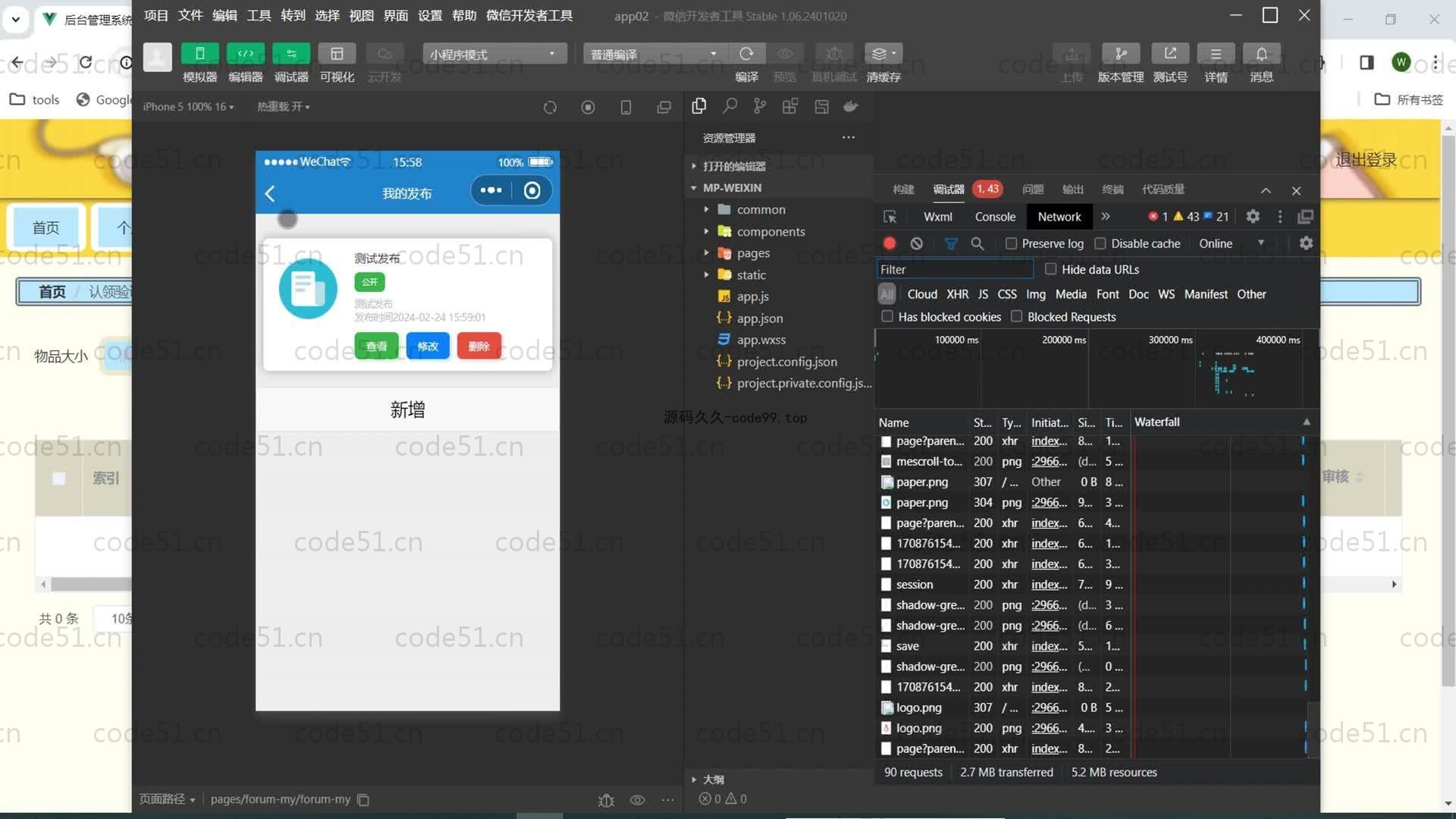Image resolution: width=1456 pixels, height=819 pixels.
Task: Click back arrow in 我的发布 header
Action: (x=270, y=193)
